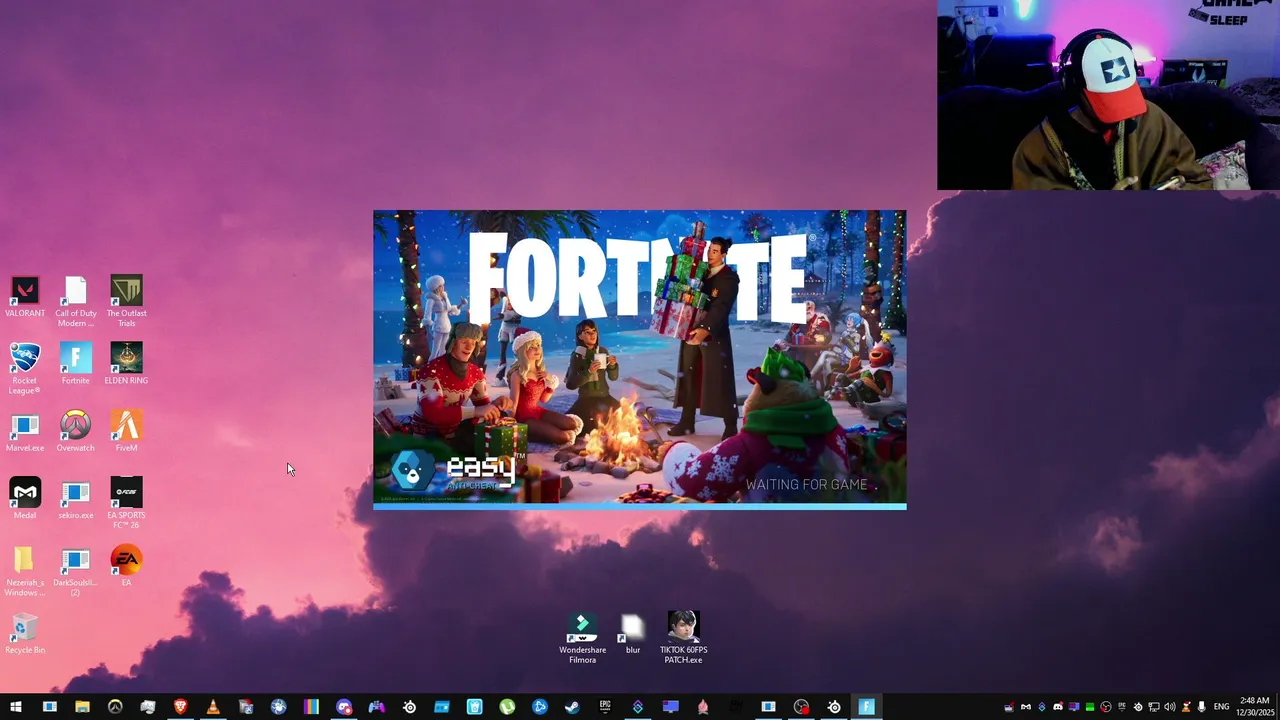Launch EA SPORTS FC 26 shortcut

(126, 503)
